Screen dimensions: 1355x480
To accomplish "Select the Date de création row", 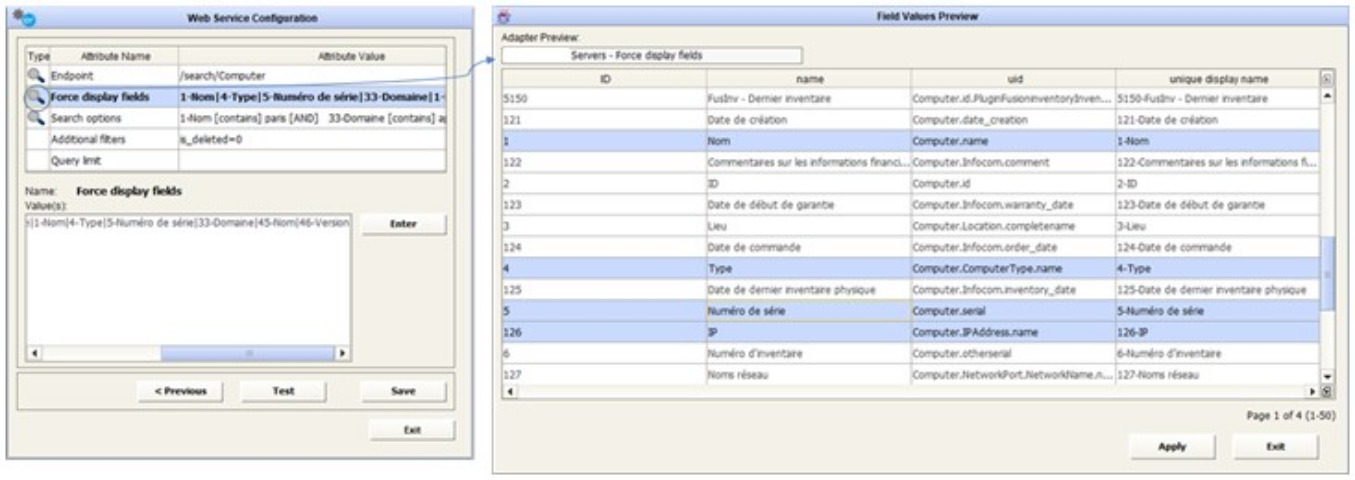I will tap(911, 118).
